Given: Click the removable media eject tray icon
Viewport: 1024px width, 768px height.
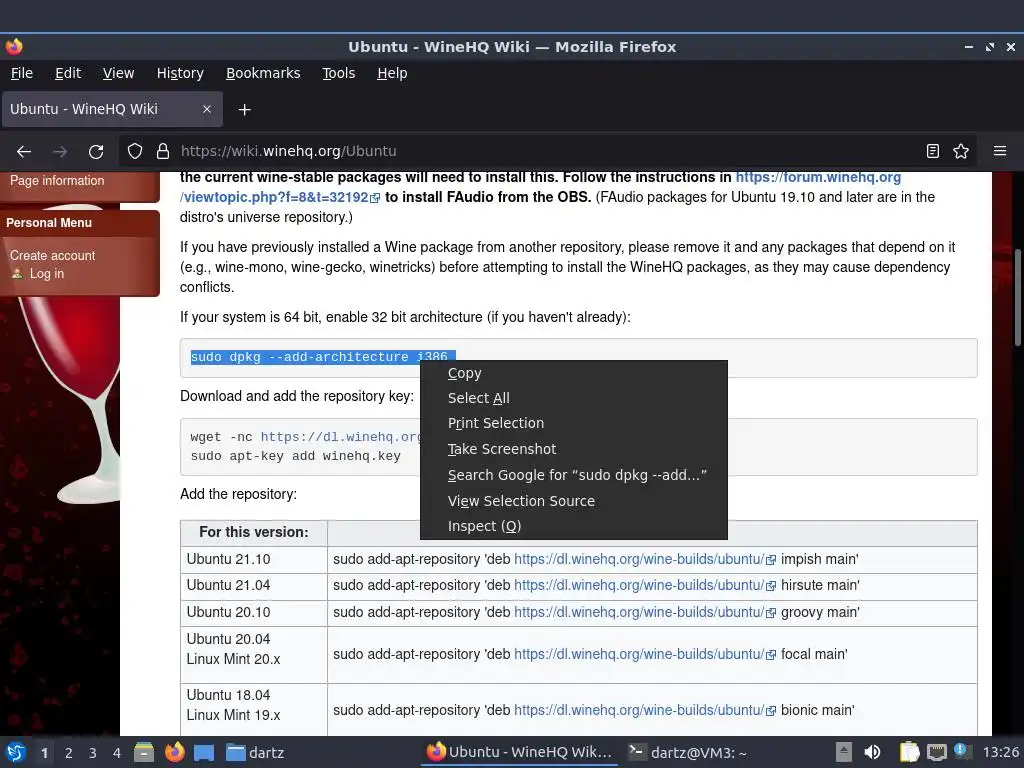Looking at the screenshot, I should pyautogui.click(x=844, y=752).
